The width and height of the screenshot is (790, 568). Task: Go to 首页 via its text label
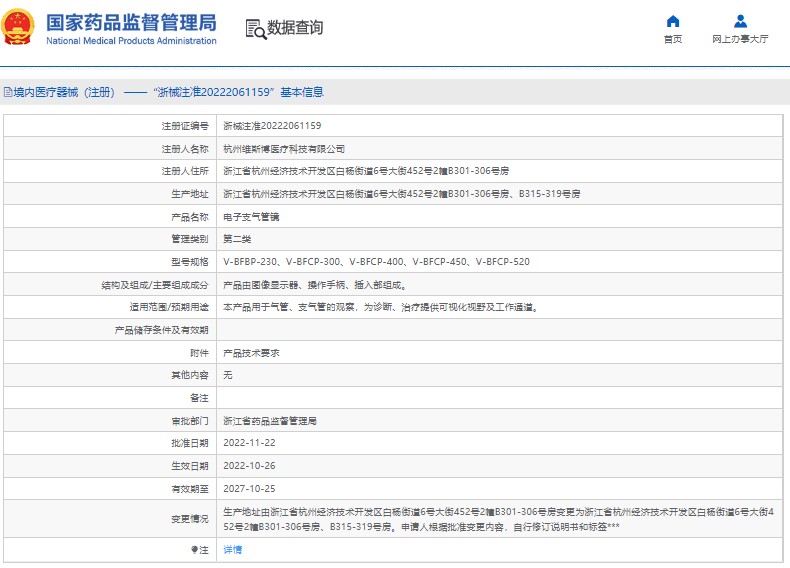[673, 40]
